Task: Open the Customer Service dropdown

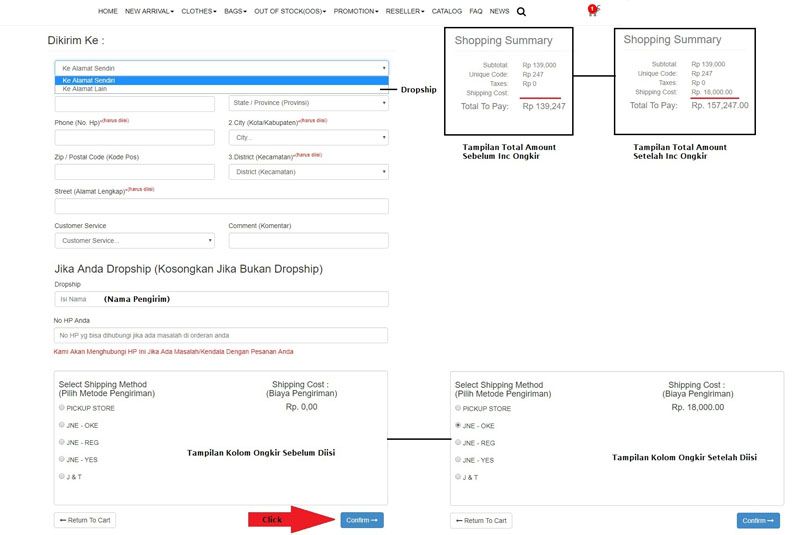Action: [134, 240]
